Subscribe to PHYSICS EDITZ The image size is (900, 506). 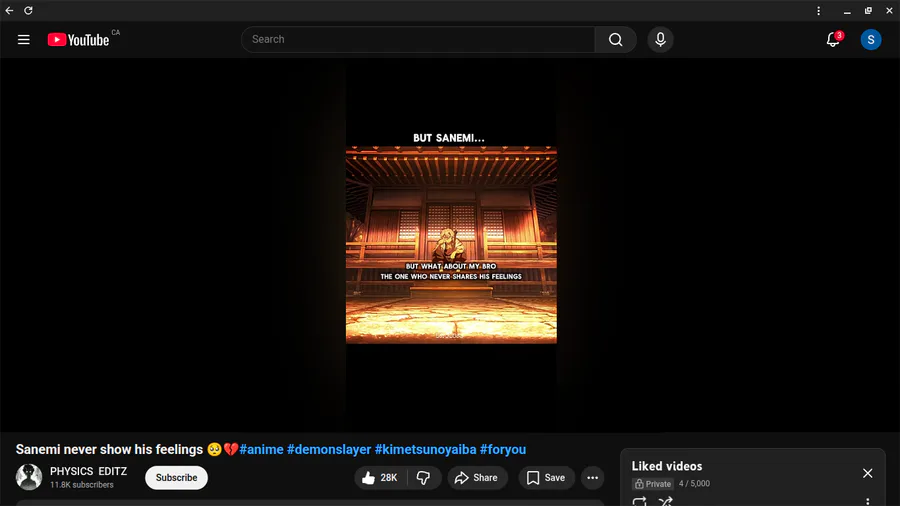(x=176, y=477)
